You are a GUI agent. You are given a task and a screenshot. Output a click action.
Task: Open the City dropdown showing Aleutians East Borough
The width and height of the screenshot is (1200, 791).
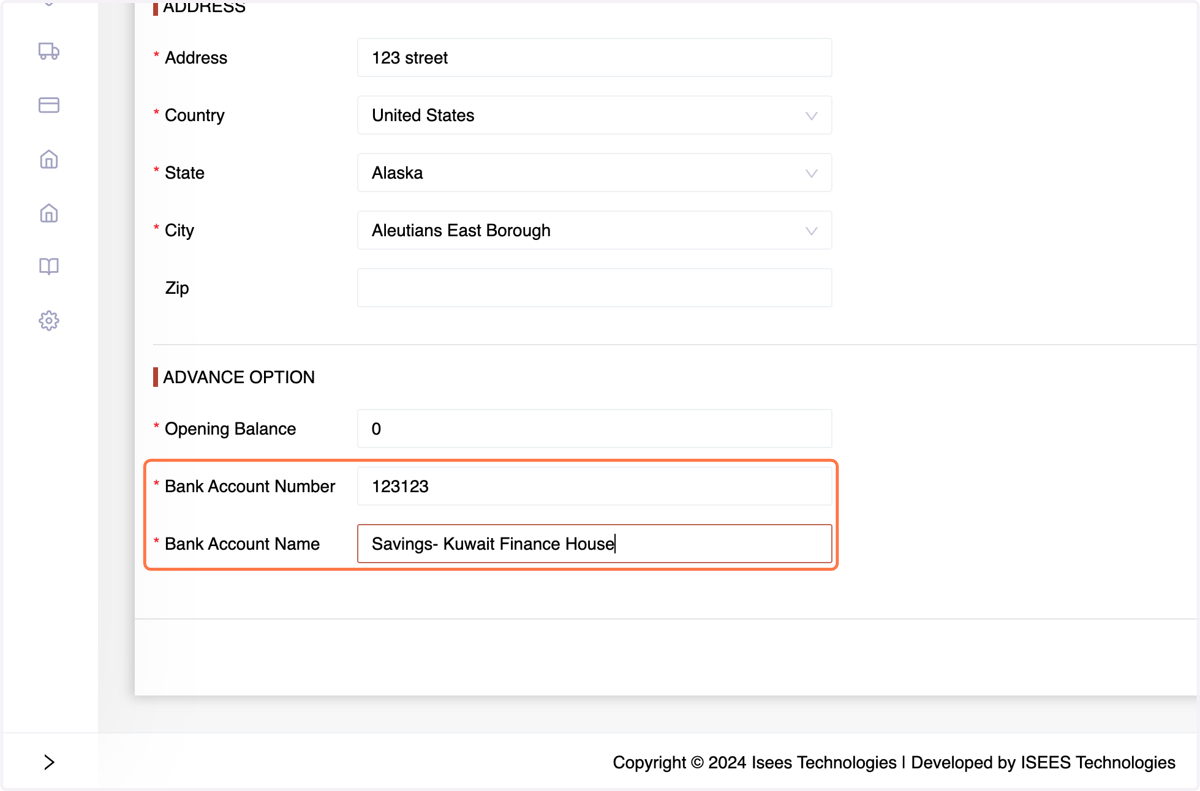(x=594, y=230)
